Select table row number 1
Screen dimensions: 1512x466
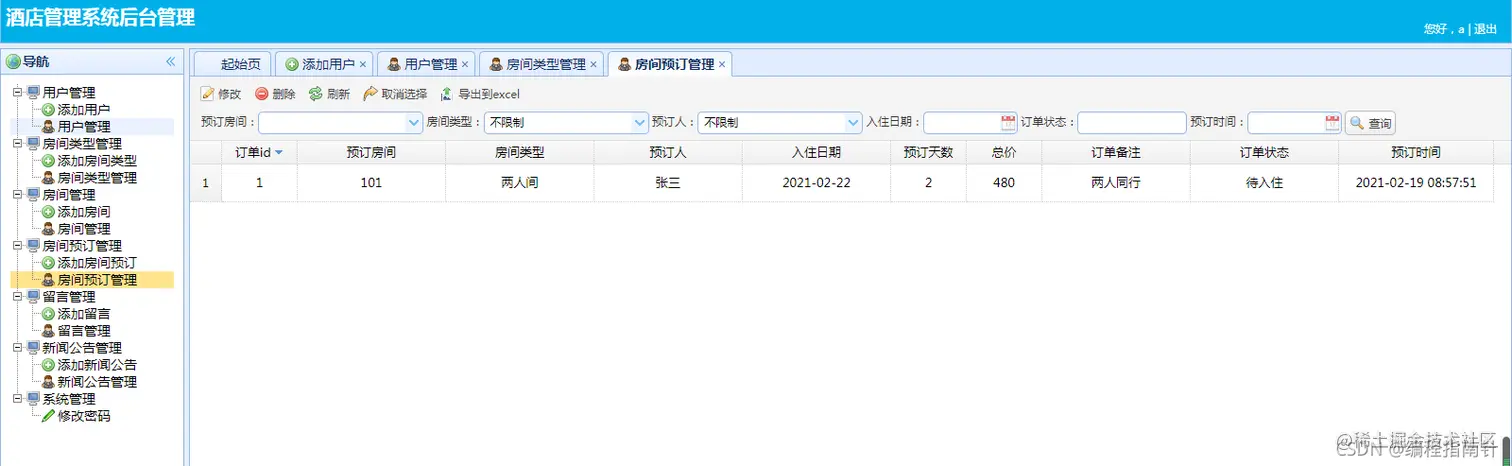[206, 183]
